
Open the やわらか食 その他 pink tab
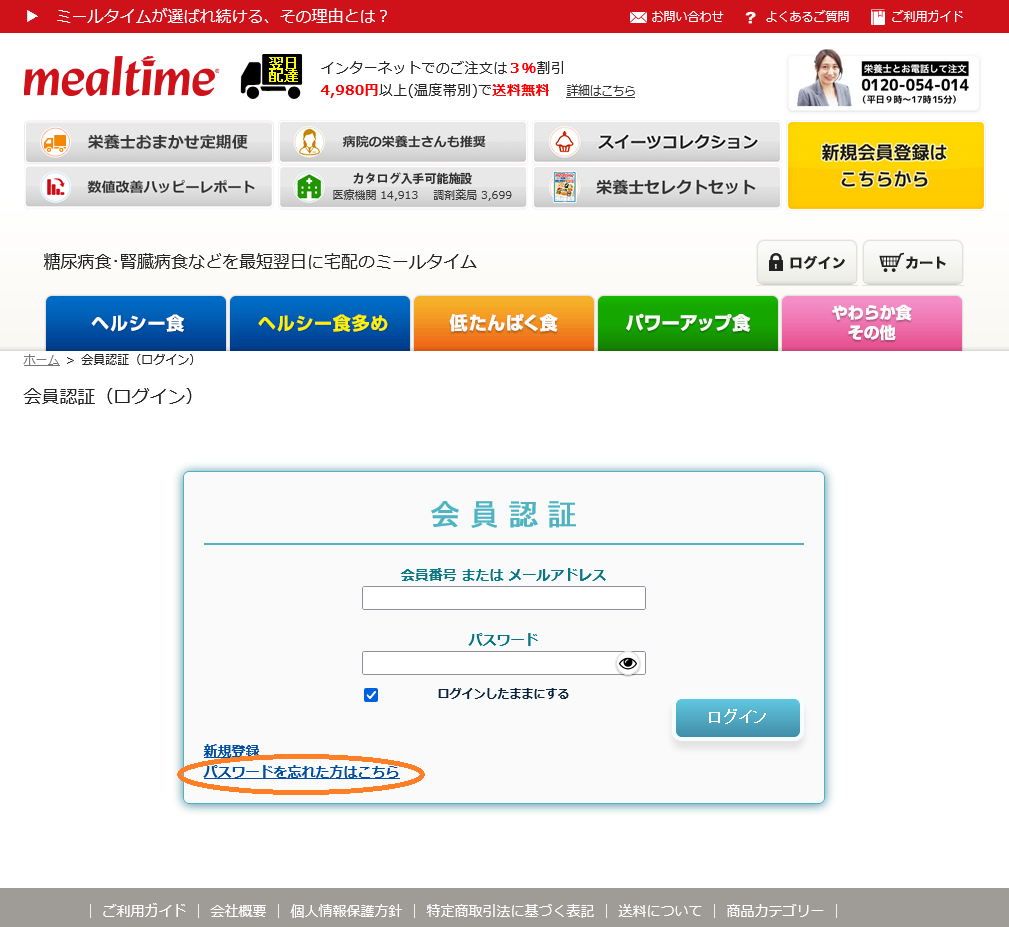pos(871,323)
